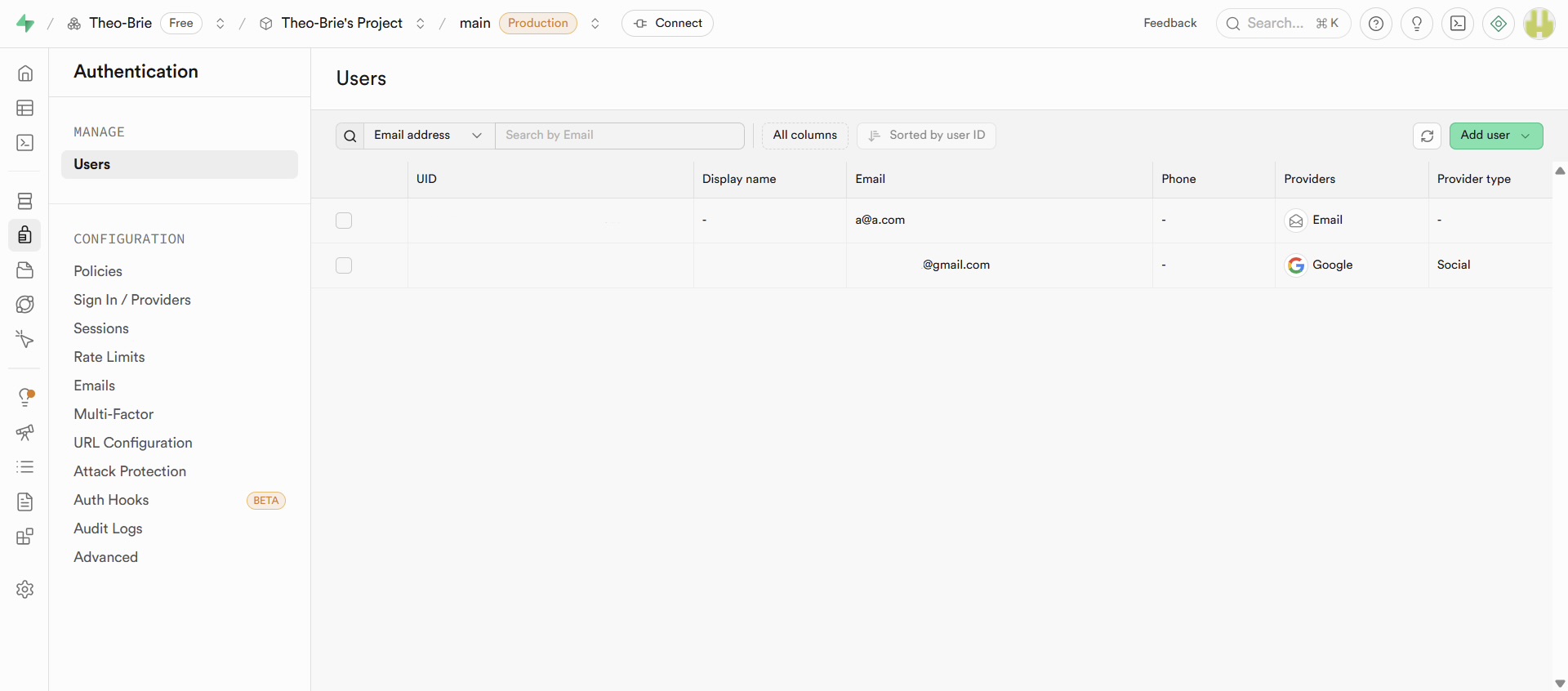Open project settings gear icon
The height and width of the screenshot is (691, 1568).
click(x=25, y=589)
